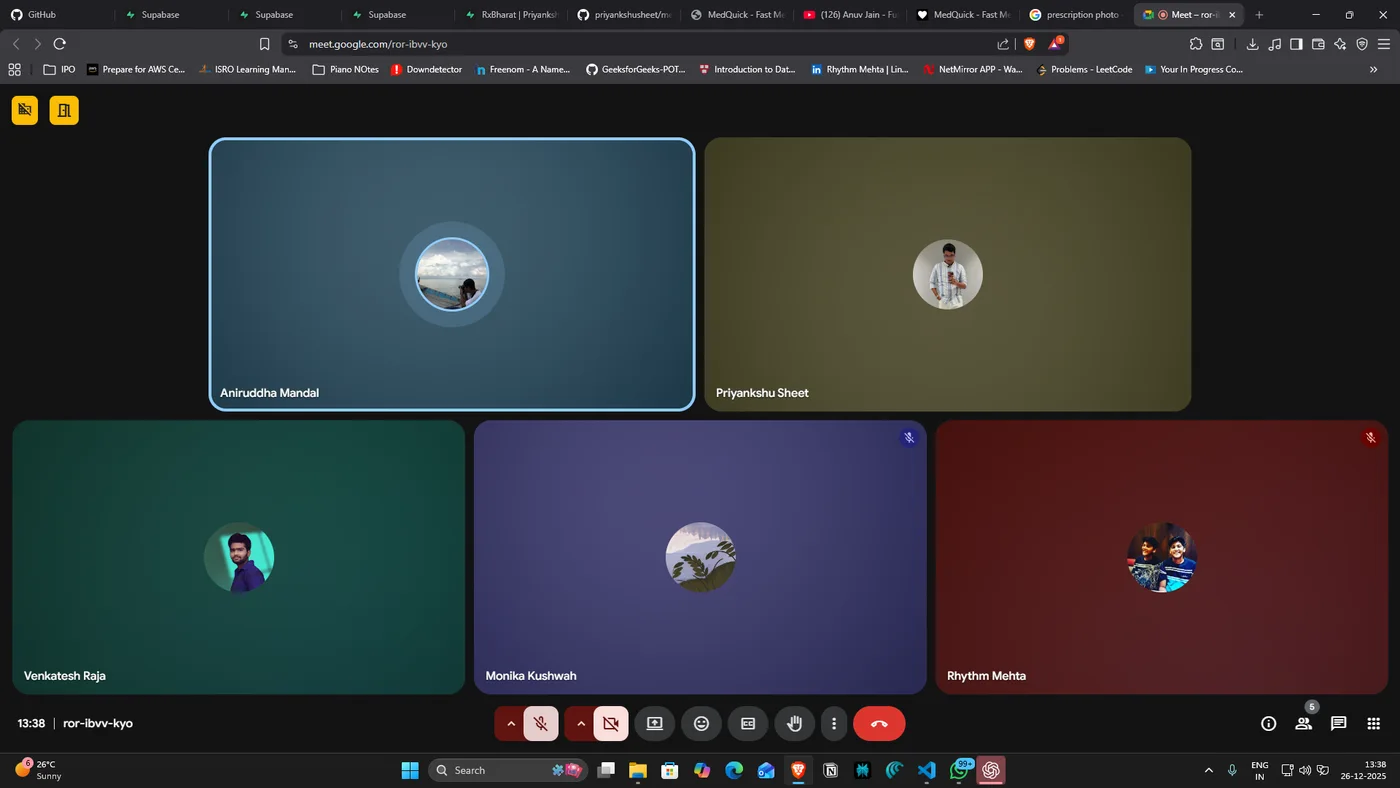Screen dimensions: 1400x788
Task: Show people panel with 5 participants
Action: (x=1304, y=723)
